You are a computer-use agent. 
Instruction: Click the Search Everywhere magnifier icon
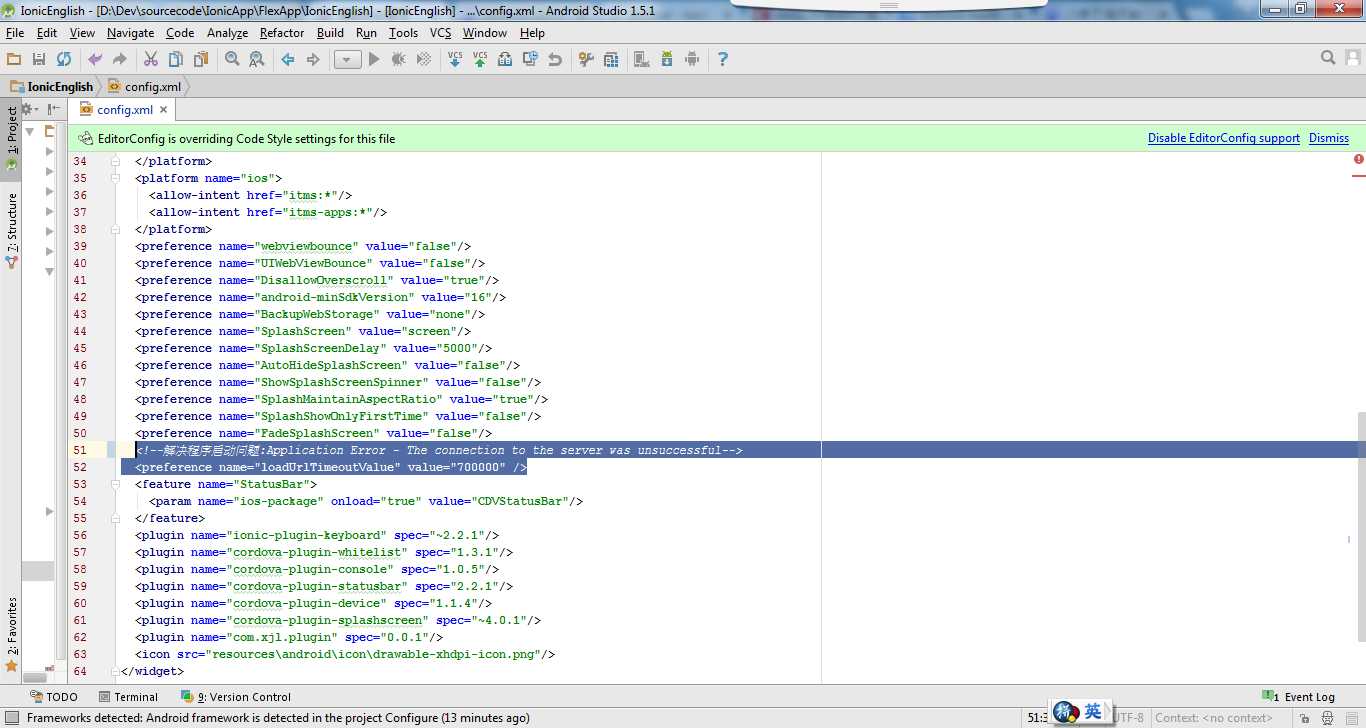pos(1328,59)
